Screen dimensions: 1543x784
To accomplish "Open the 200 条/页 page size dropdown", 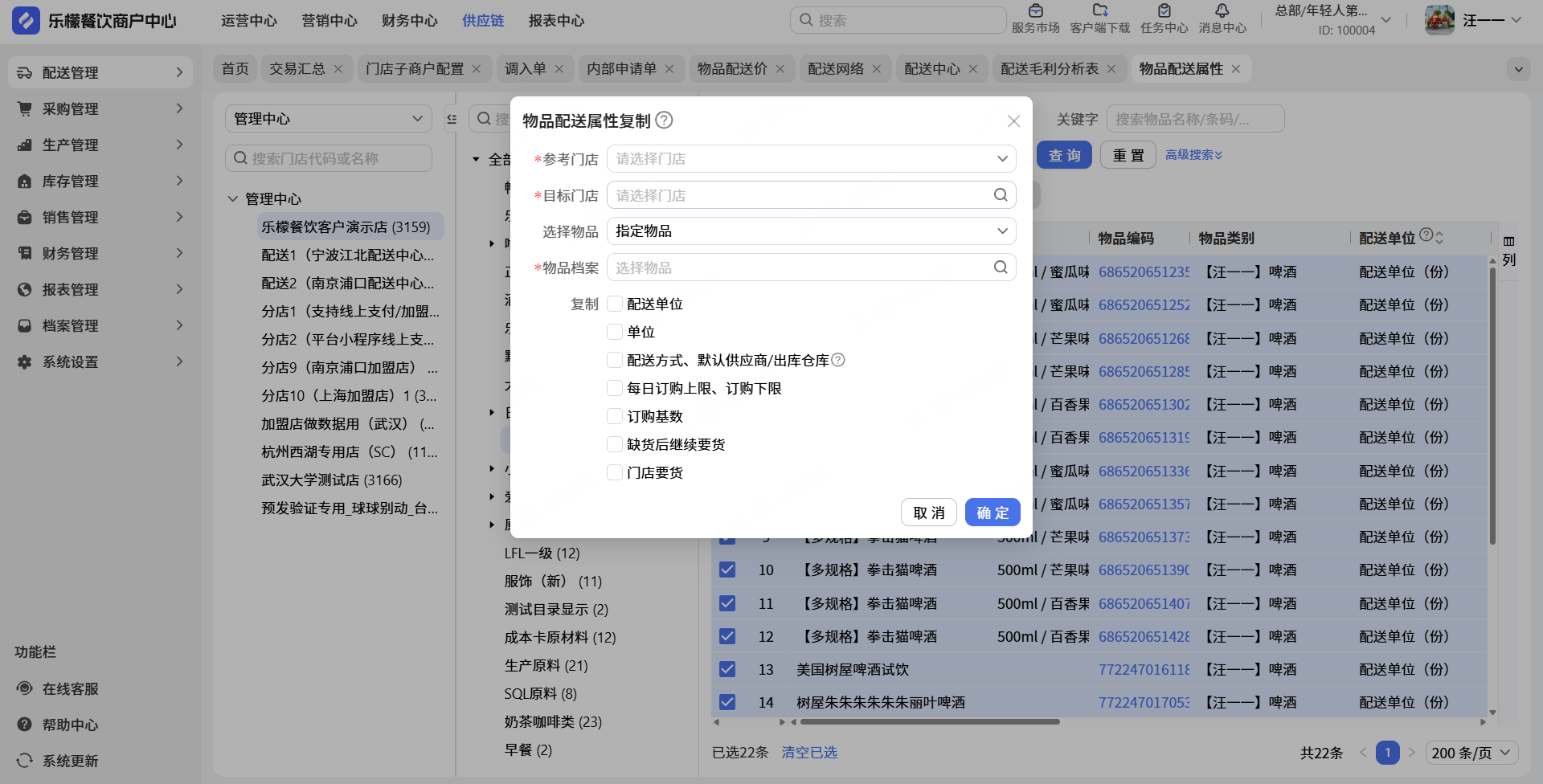I will (1471, 753).
